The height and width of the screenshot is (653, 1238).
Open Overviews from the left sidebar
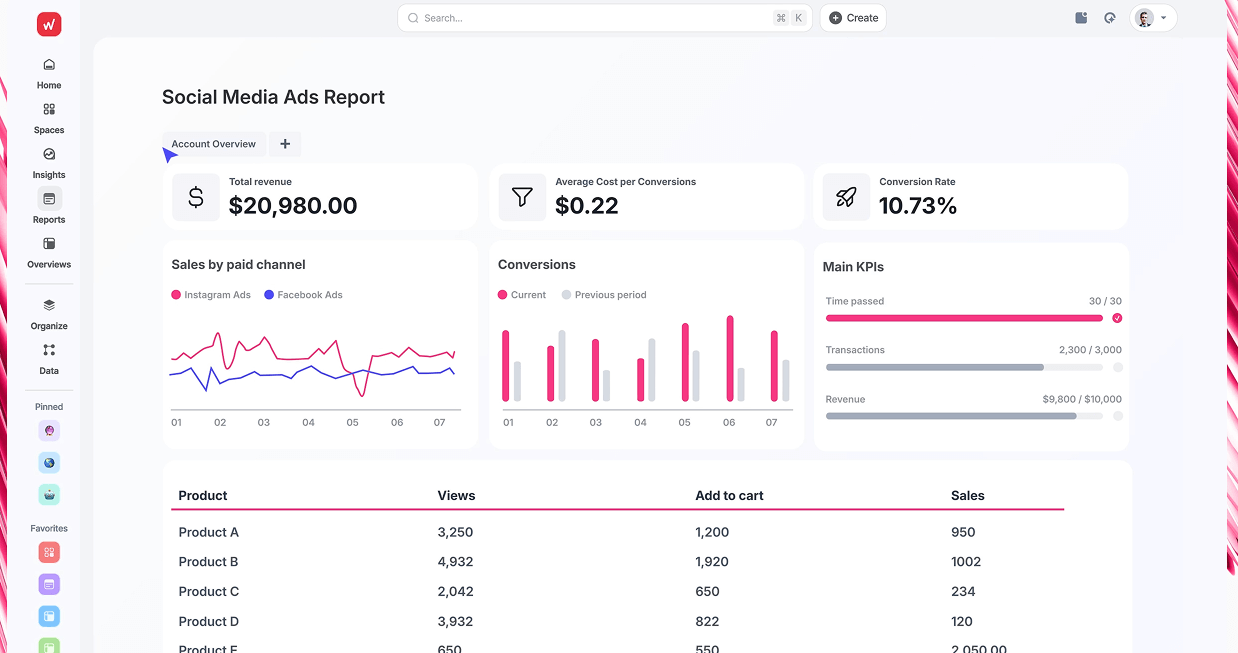(x=48, y=251)
